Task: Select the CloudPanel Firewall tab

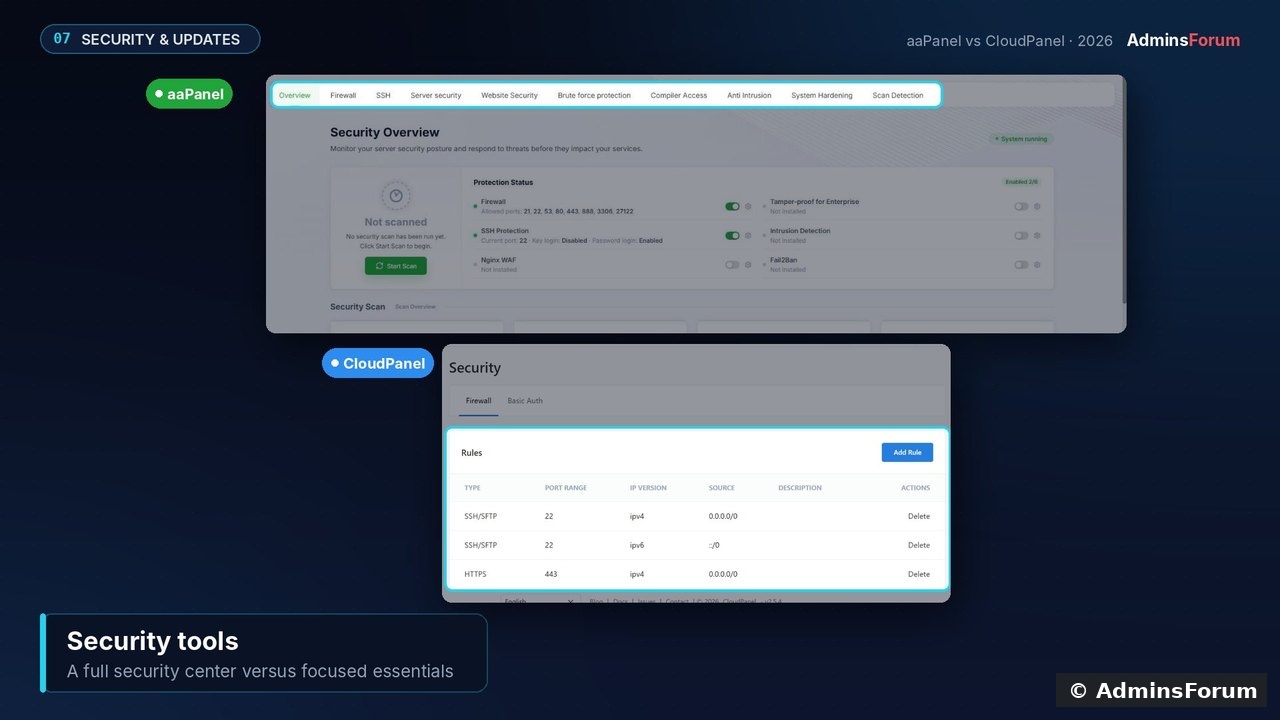Action: (478, 401)
